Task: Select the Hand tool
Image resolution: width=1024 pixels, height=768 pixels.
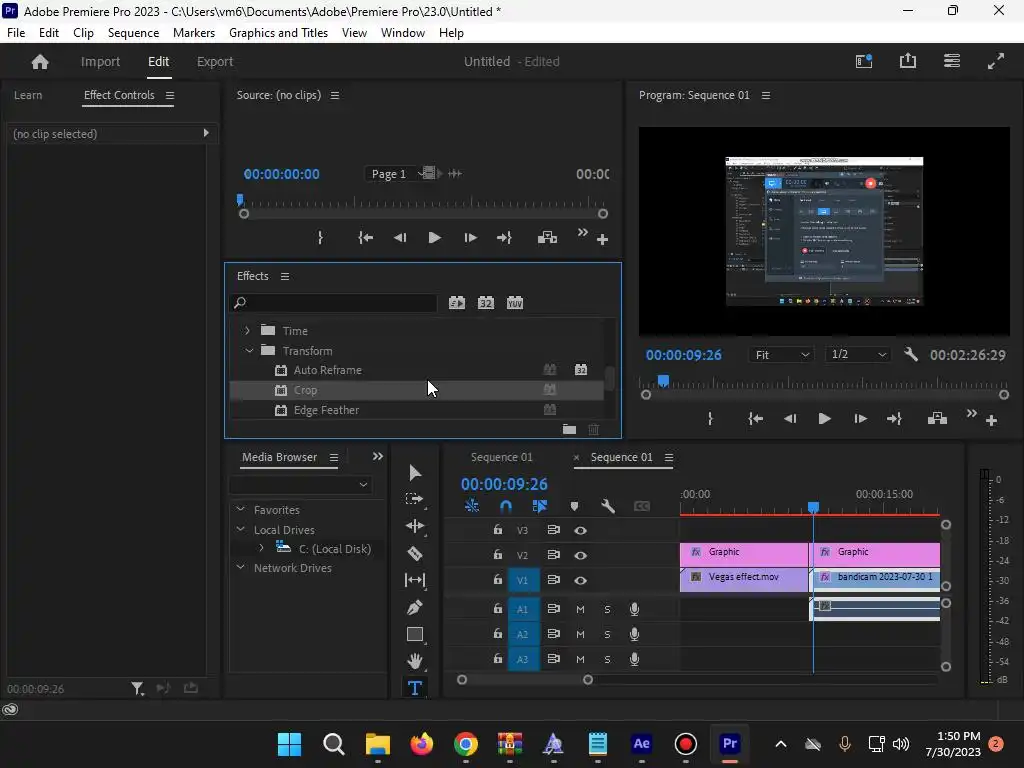Action: 415,661
